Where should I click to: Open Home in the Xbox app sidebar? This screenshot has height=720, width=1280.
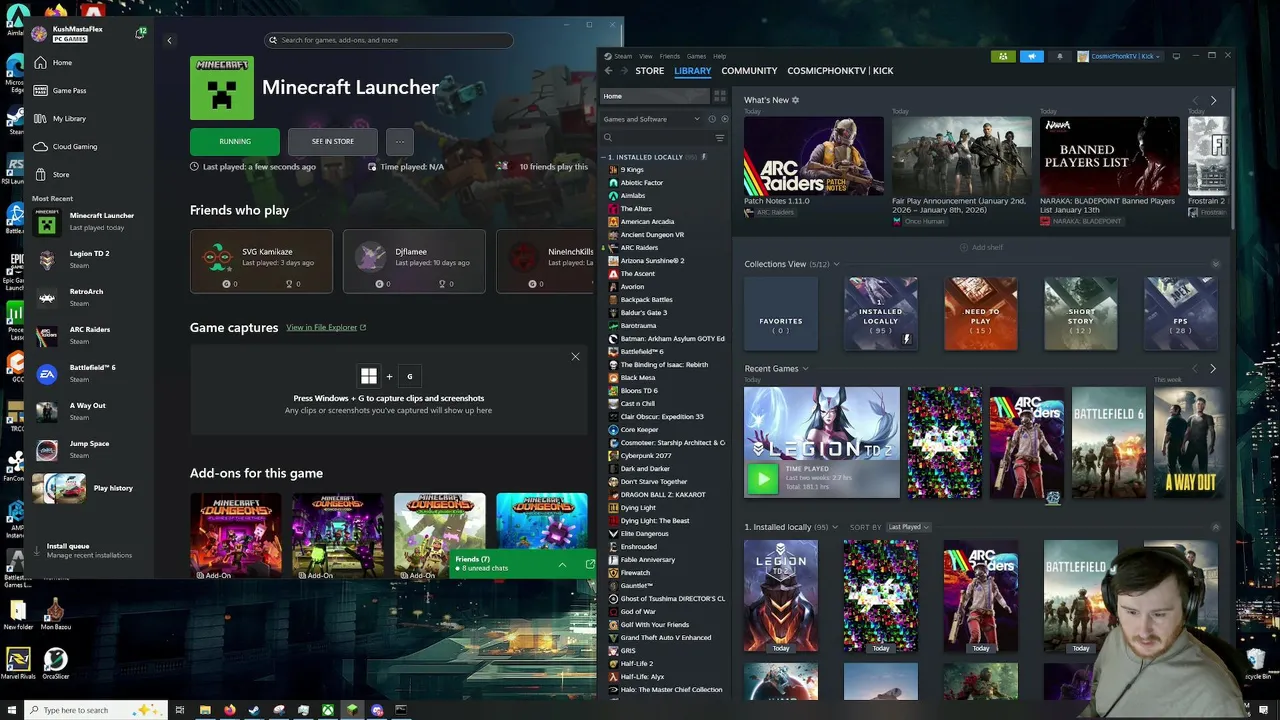52,62
